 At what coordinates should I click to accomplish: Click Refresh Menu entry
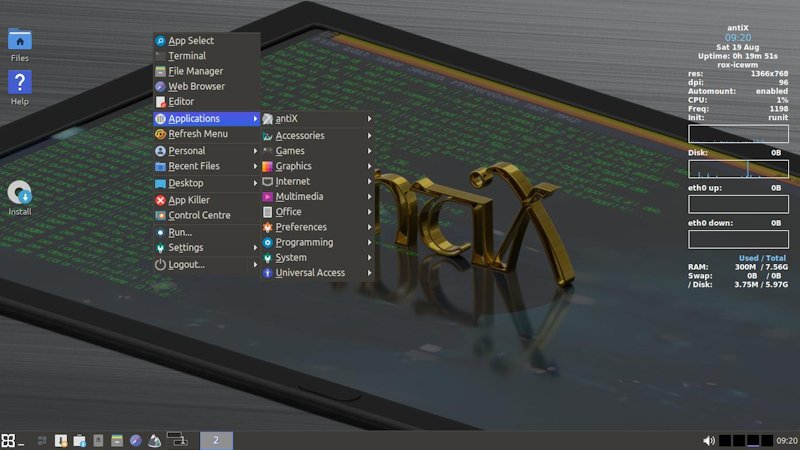click(x=207, y=134)
